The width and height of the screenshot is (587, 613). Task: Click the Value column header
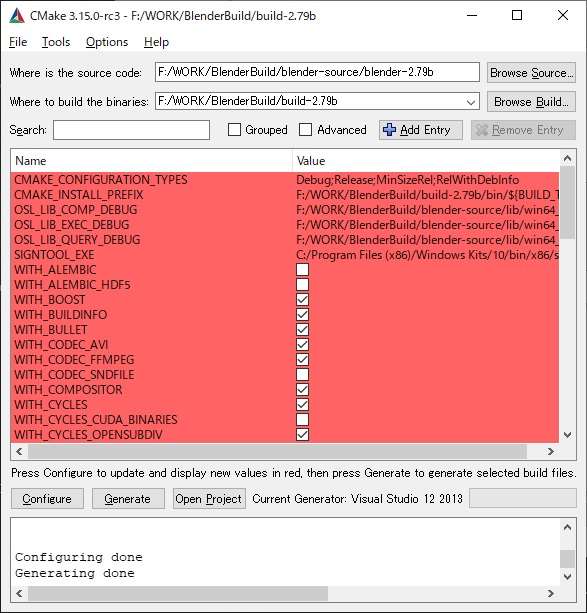point(425,161)
